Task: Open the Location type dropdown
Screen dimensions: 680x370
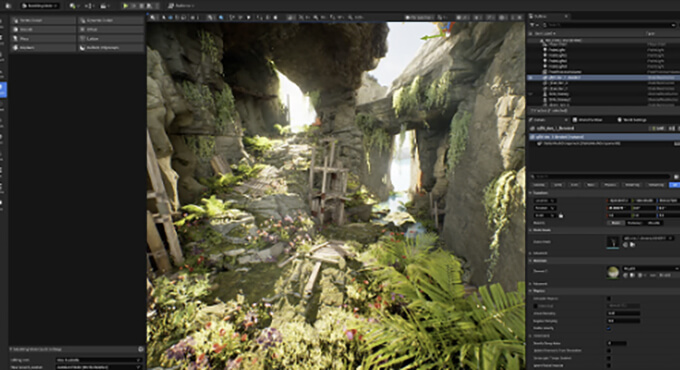Action: [x=544, y=201]
